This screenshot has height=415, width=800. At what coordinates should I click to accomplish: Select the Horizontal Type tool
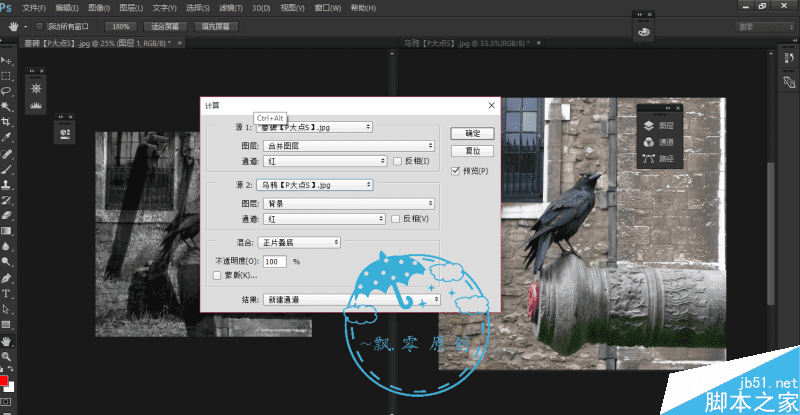click(x=6, y=294)
